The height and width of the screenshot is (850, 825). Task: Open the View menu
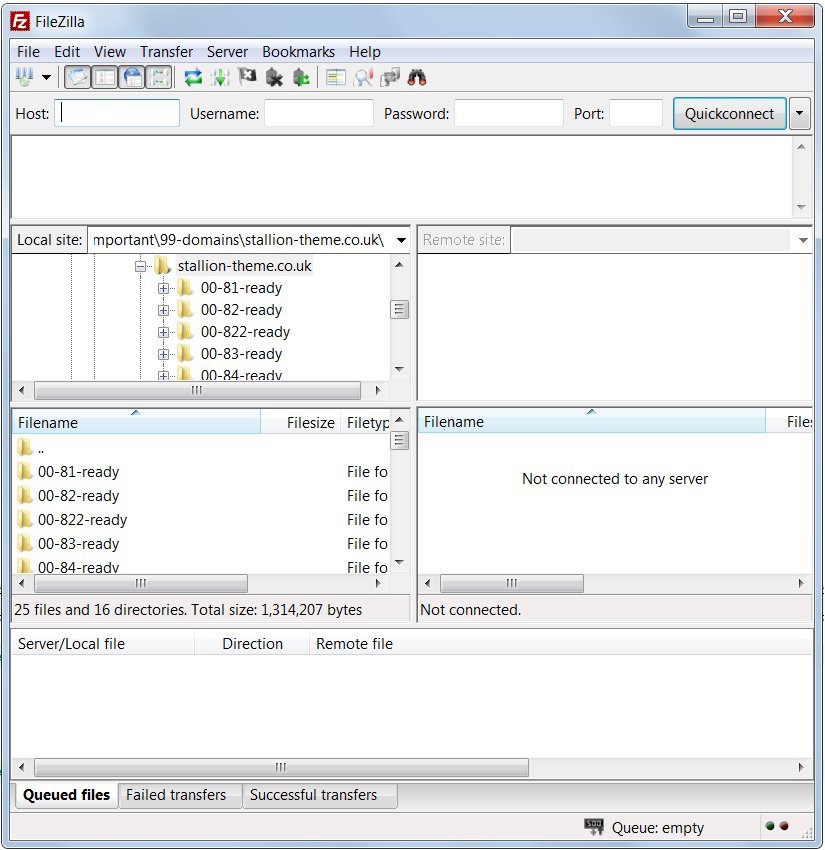109,51
